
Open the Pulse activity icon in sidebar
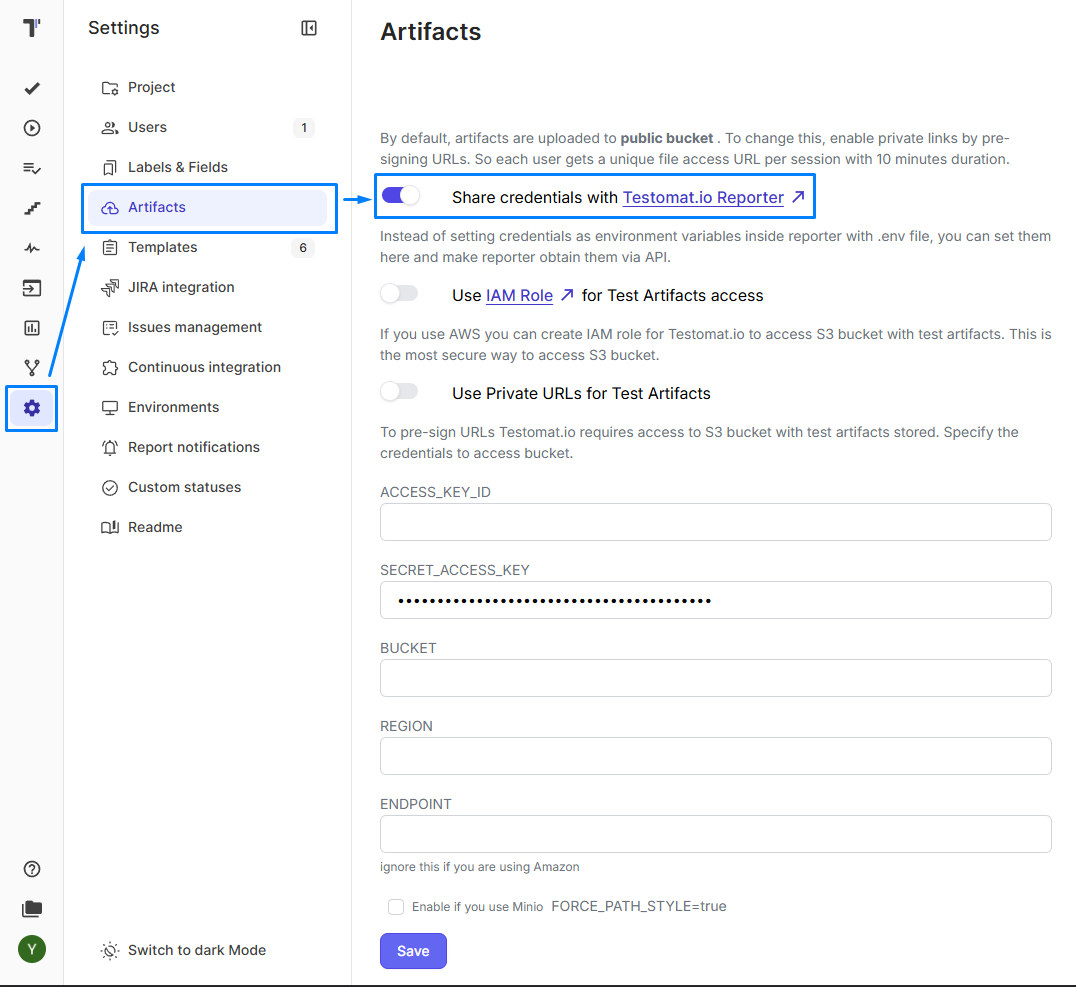[x=32, y=248]
